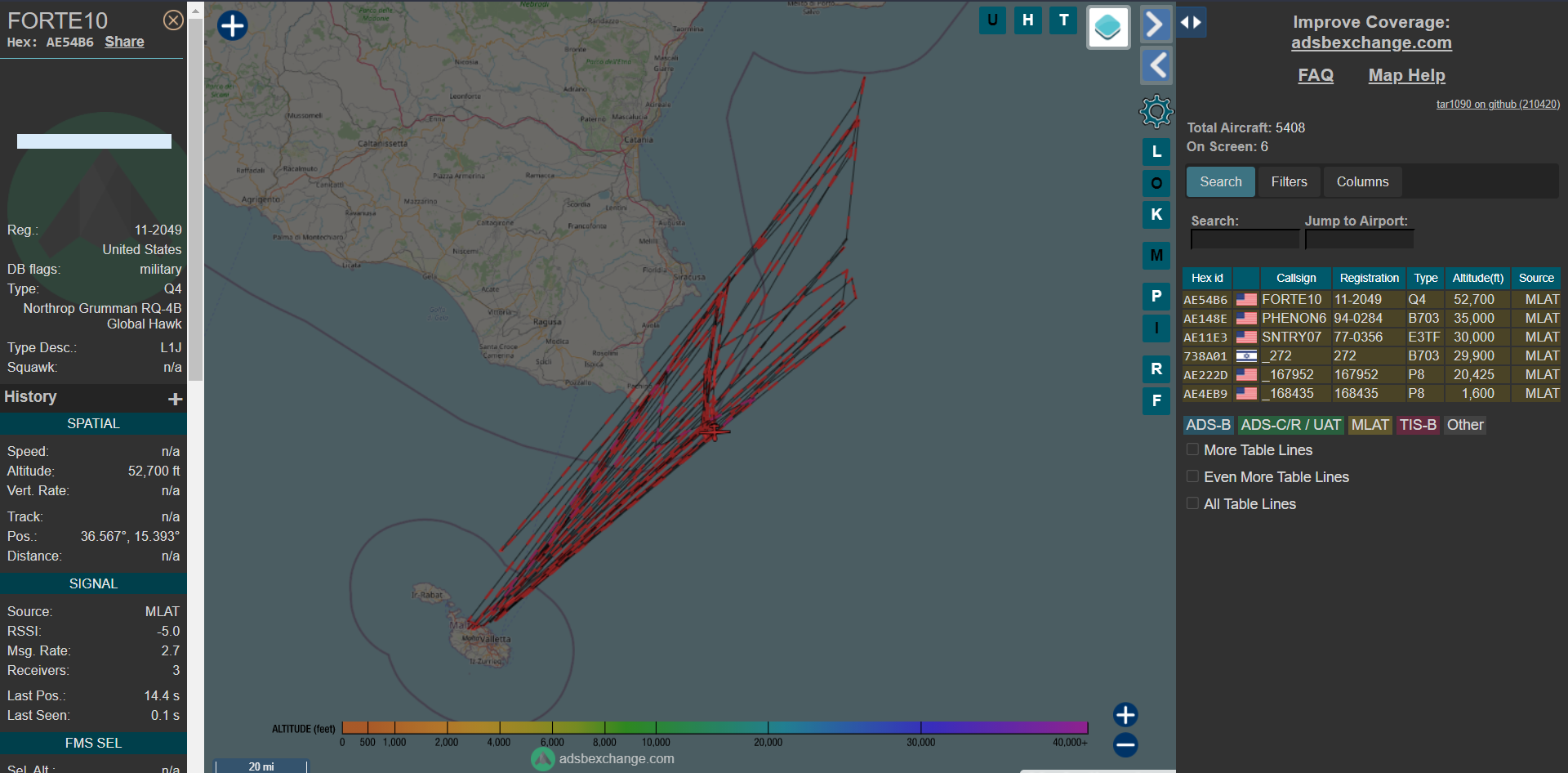Zoom in the map with plus button

(1125, 715)
